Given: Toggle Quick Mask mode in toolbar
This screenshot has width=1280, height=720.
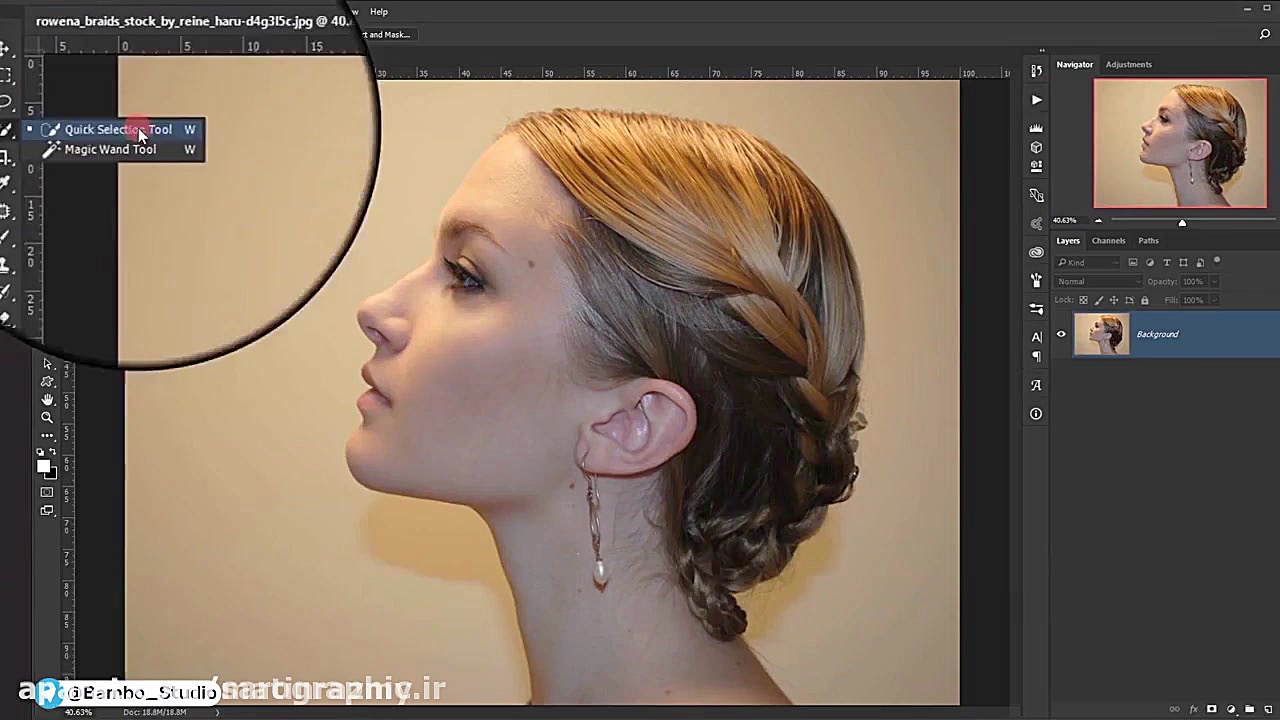Looking at the screenshot, I should (47, 492).
